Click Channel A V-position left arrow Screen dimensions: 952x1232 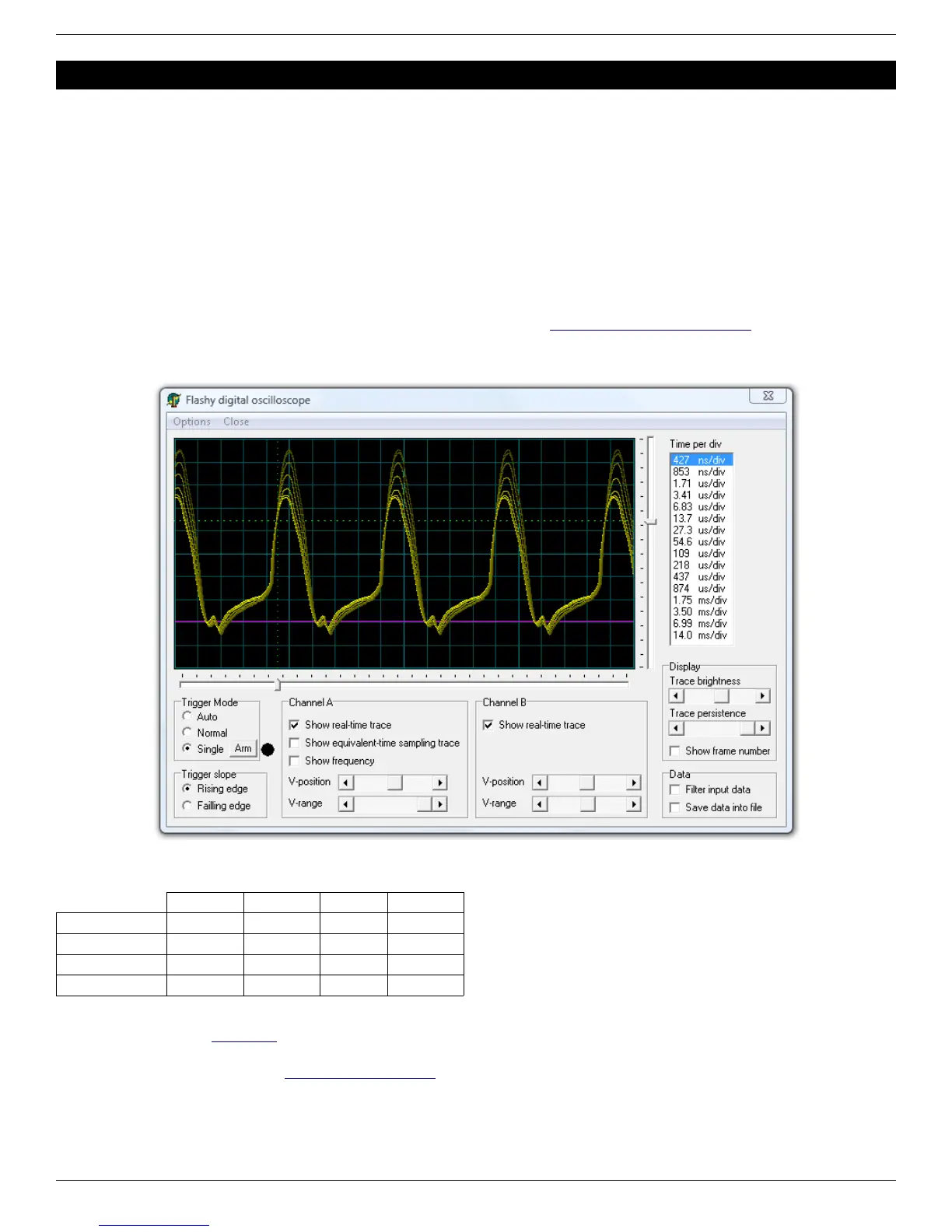[346, 782]
